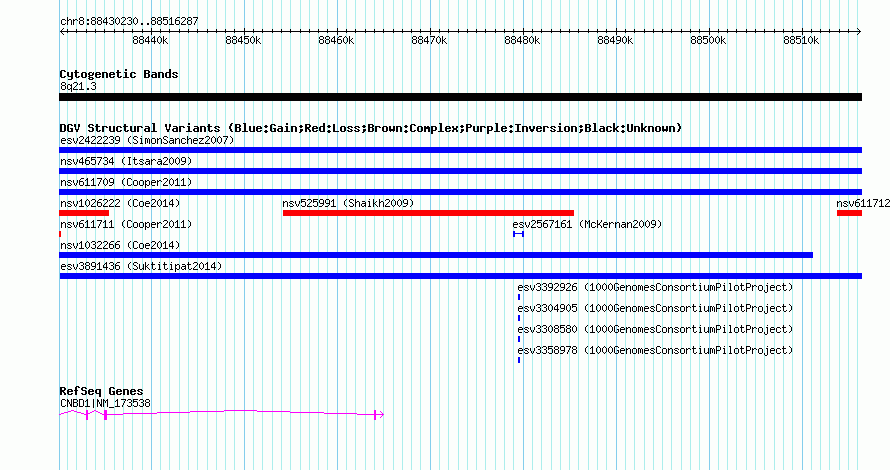The height and width of the screenshot is (470, 890).
Task: Open nsv1032266 (Coe2014) label
Action: click(120, 245)
